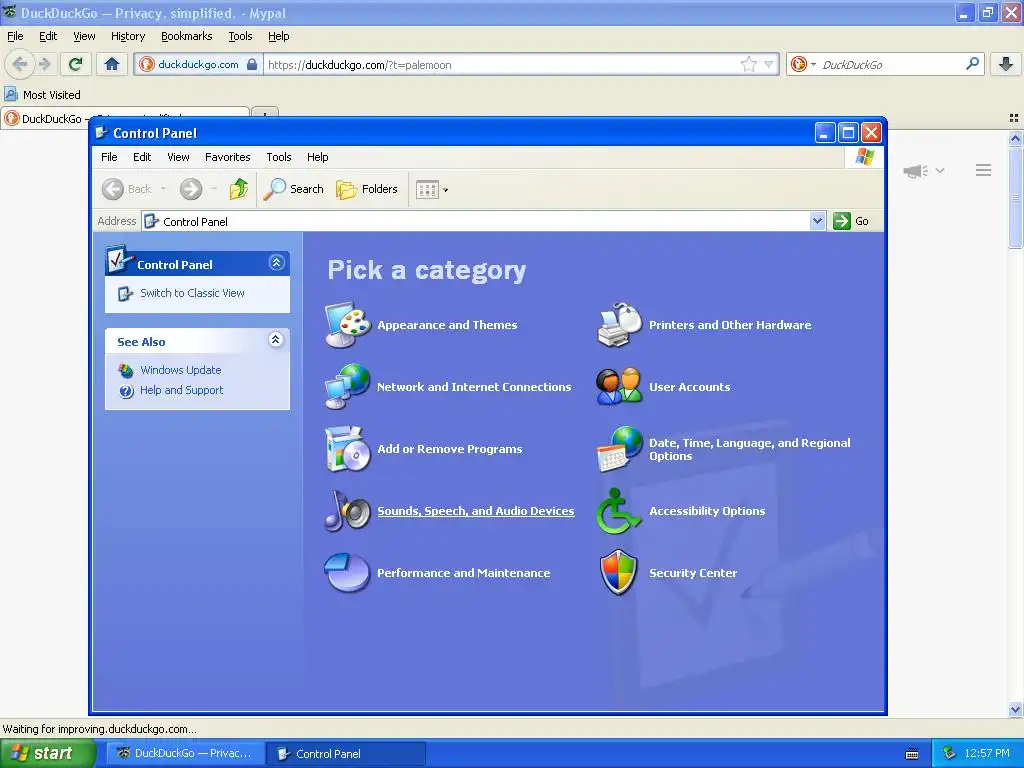Click Mypal home icon
This screenshot has height=768, width=1024.
(112, 64)
